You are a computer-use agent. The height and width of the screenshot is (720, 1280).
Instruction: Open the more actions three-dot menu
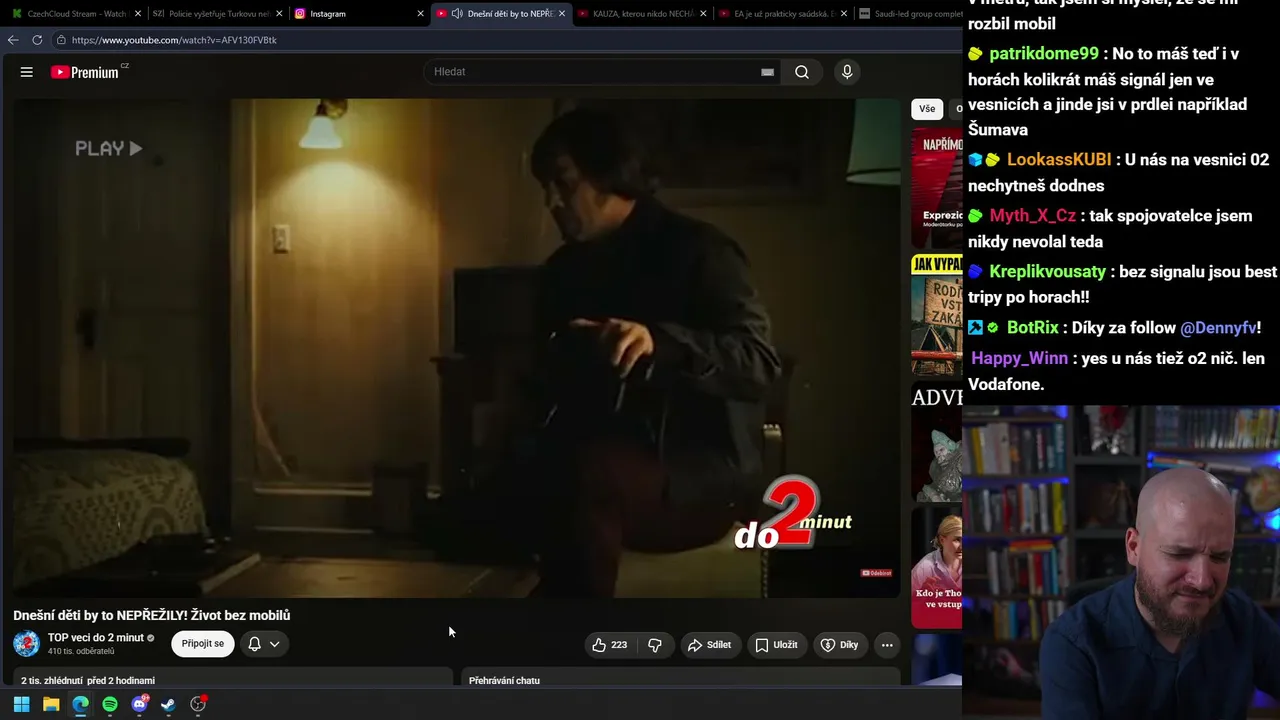tap(887, 645)
